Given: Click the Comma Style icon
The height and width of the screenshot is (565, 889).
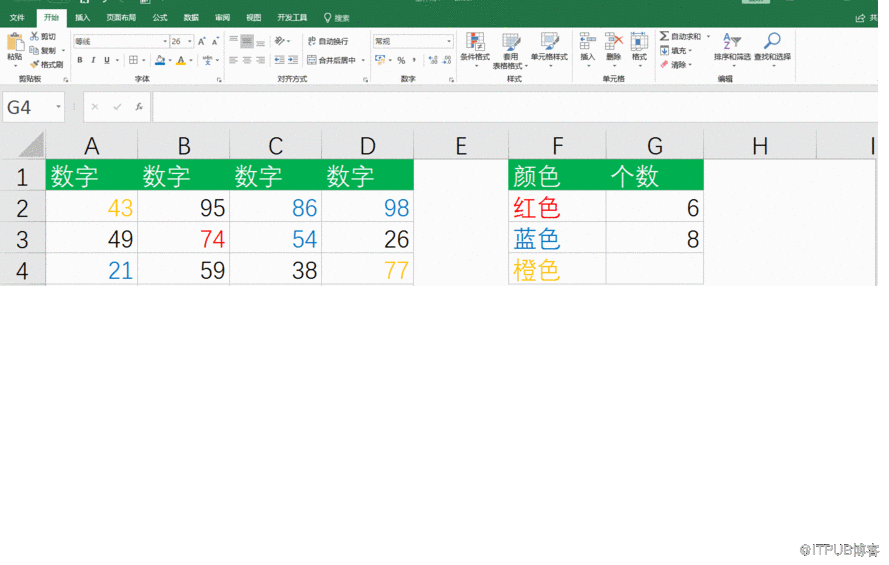Looking at the screenshot, I should [414, 60].
